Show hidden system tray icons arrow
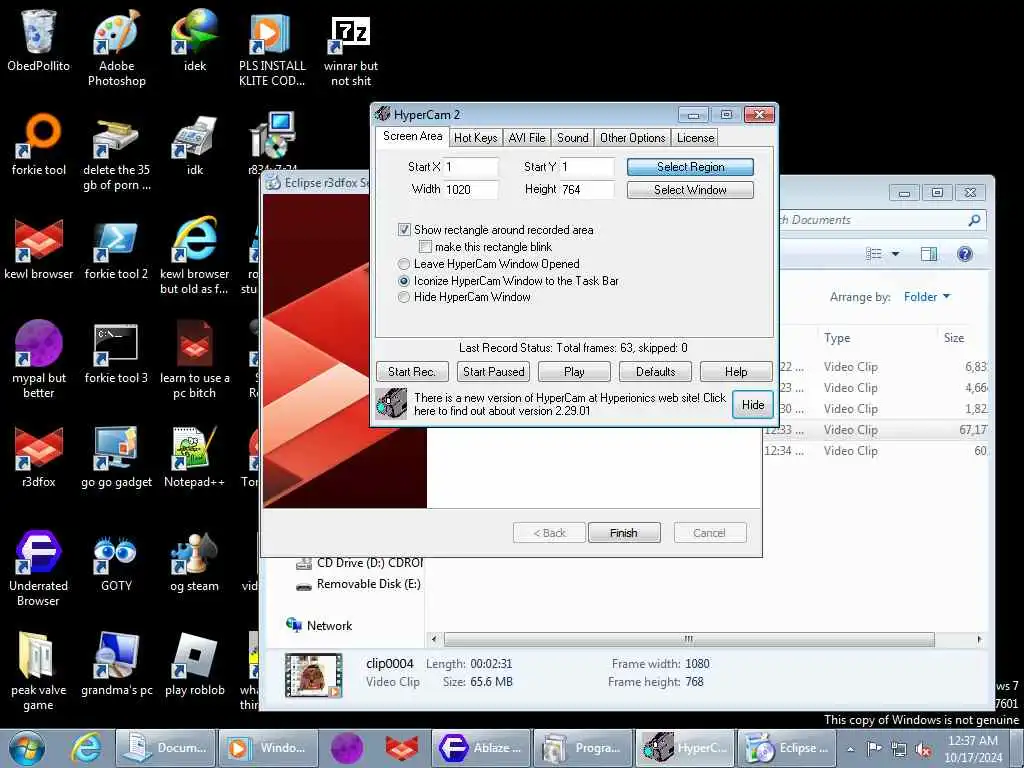Screen dimensions: 1024x768 [850, 749]
